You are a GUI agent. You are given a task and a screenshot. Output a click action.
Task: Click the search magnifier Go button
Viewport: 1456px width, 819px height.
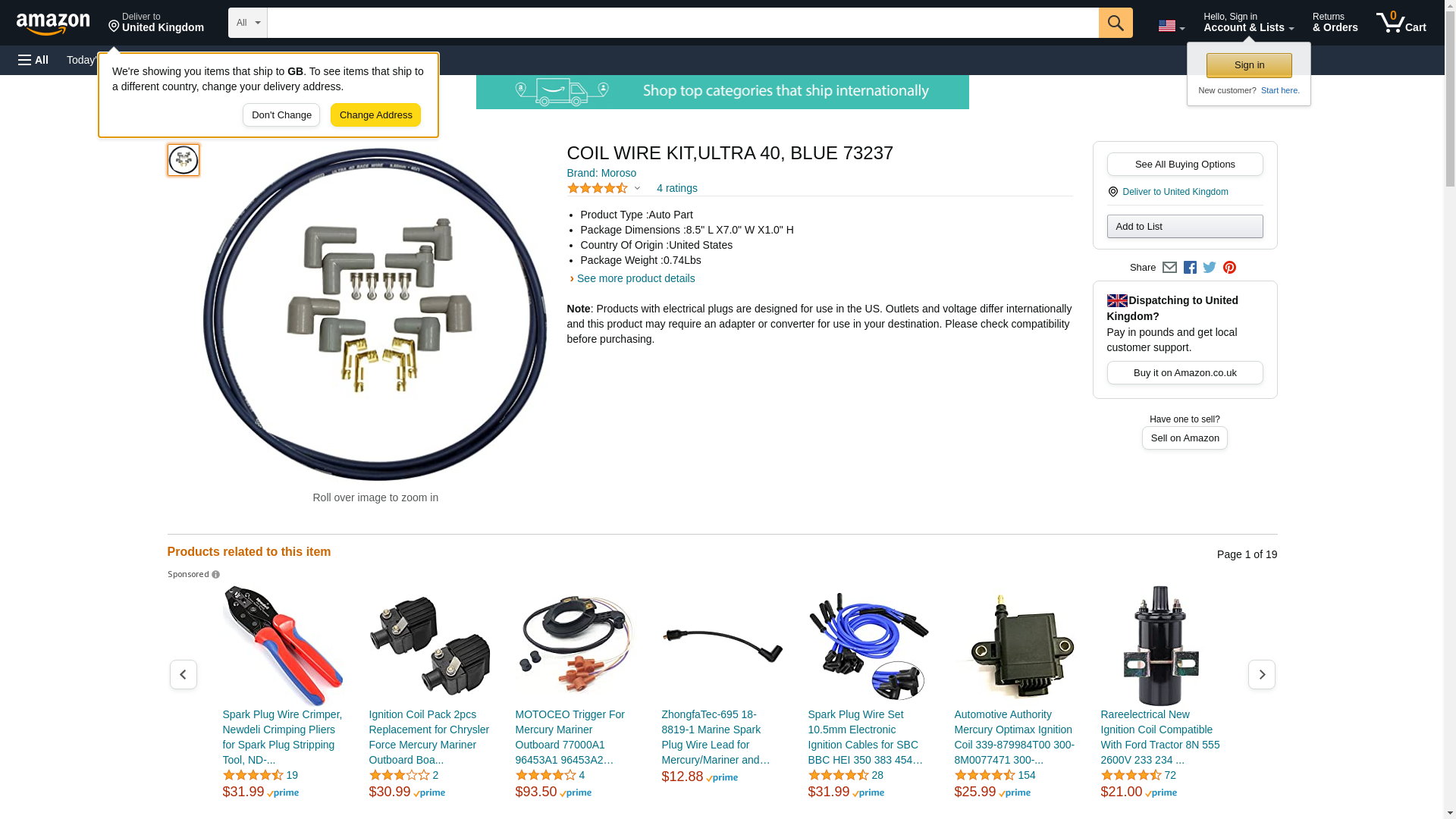pos(1116,23)
